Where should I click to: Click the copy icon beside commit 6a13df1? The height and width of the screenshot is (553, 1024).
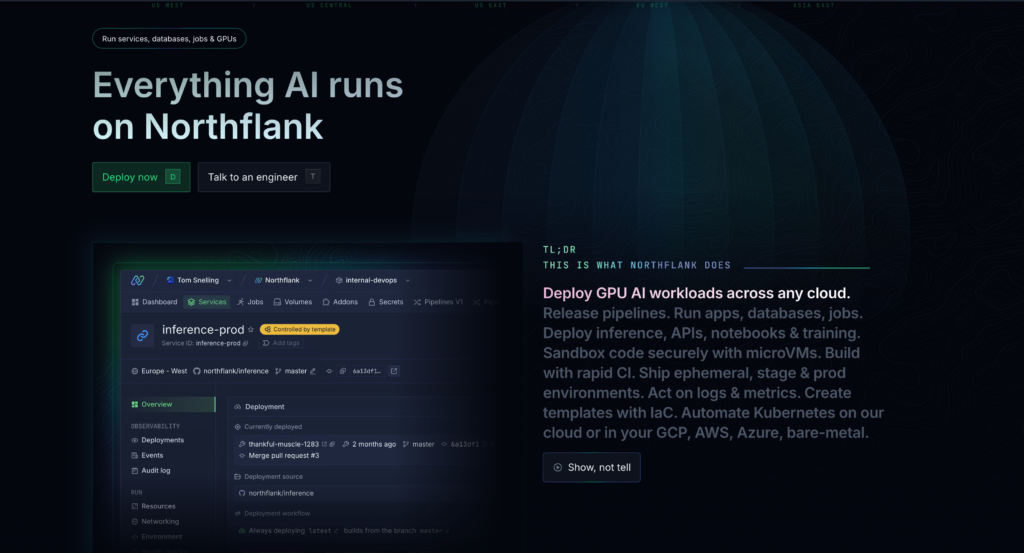(342, 371)
